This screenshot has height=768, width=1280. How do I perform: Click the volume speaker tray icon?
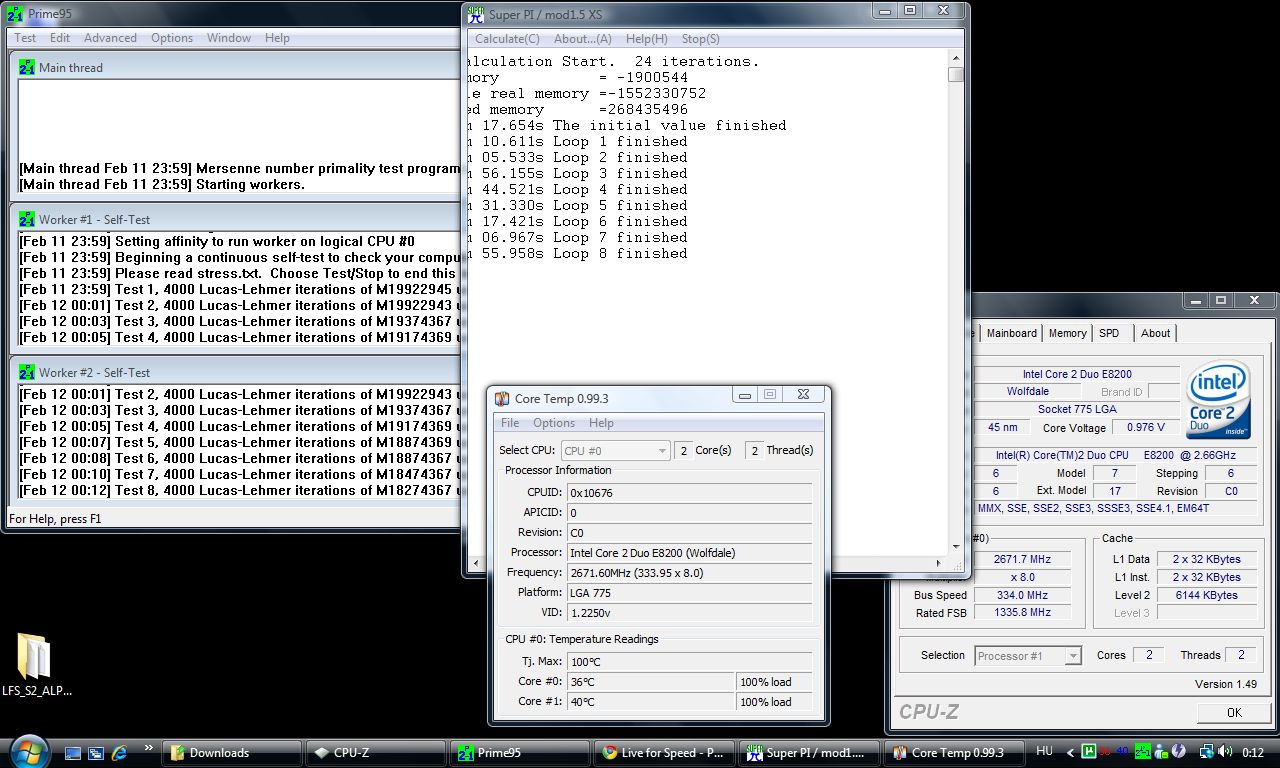pyautogui.click(x=1225, y=752)
